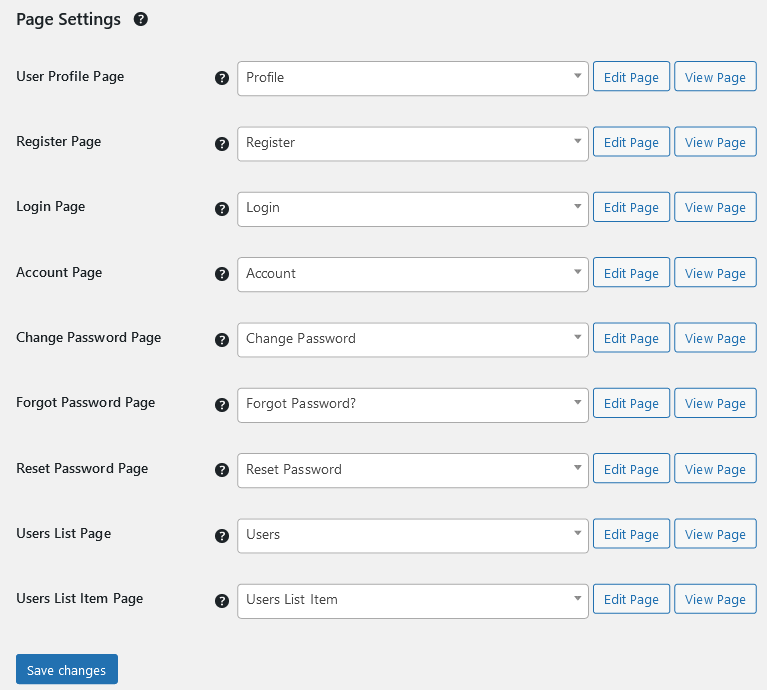This screenshot has height=690, width=767.
Task: Open the Forgot Password? page dropdown
Action: click(x=413, y=405)
